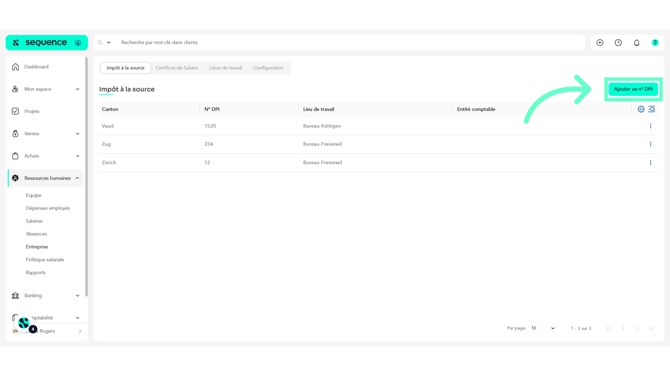Click the Ajouter un n° DPI button

(633, 89)
